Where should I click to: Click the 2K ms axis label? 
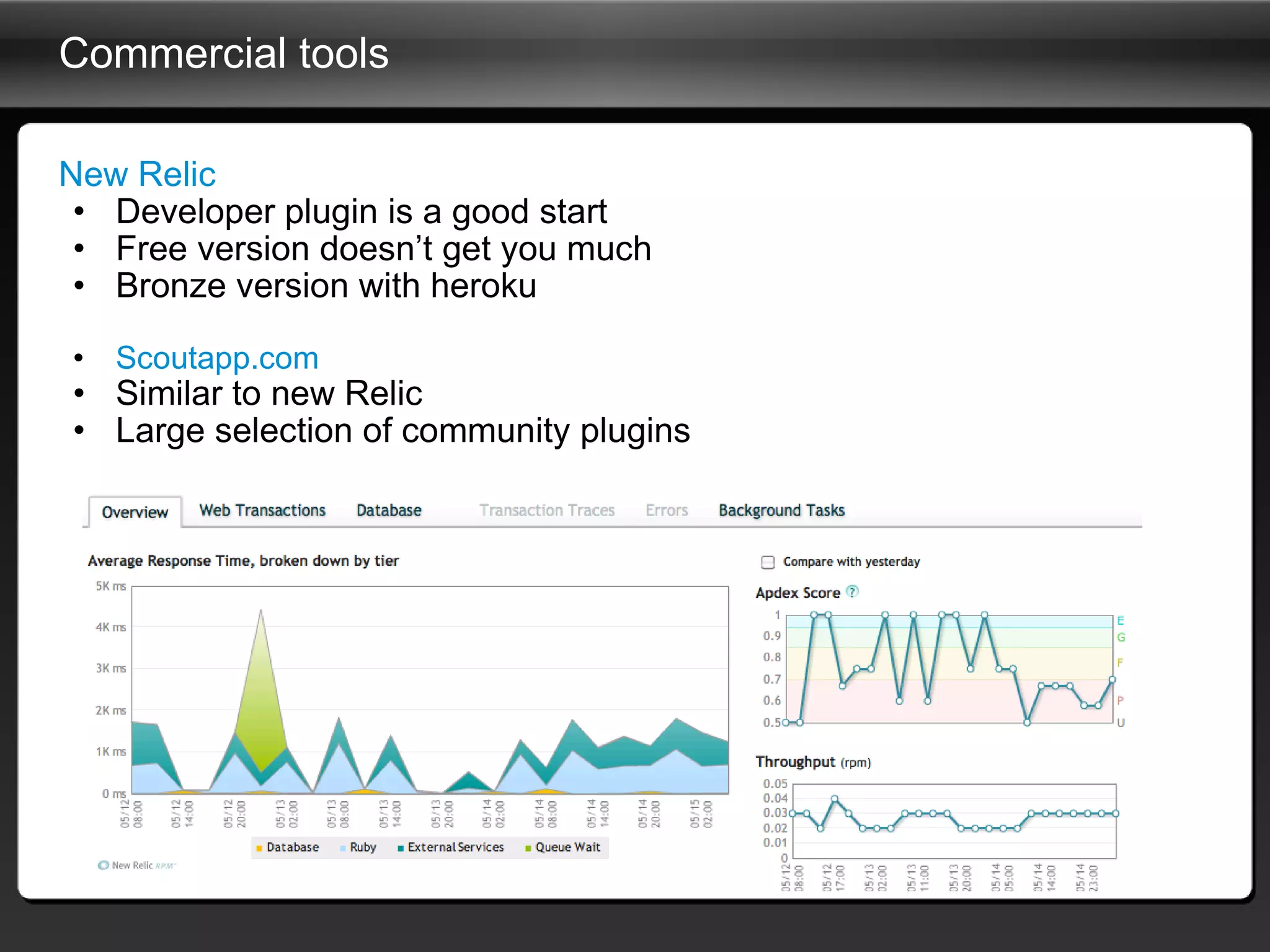point(110,710)
